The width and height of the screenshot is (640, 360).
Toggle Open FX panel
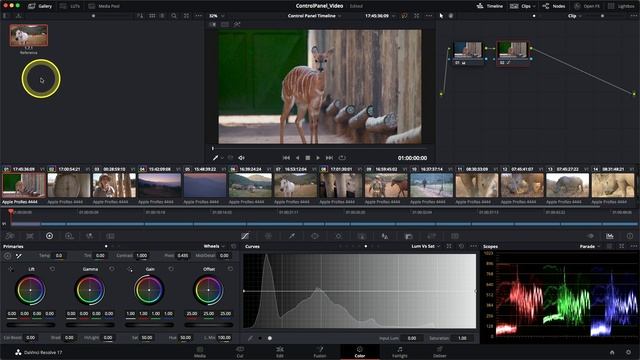(587, 6)
